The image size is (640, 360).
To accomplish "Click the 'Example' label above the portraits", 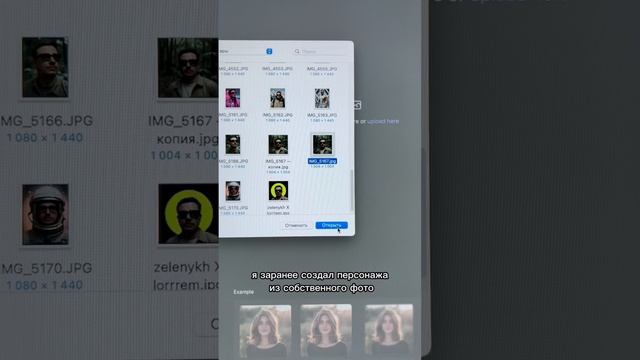I will (x=244, y=292).
